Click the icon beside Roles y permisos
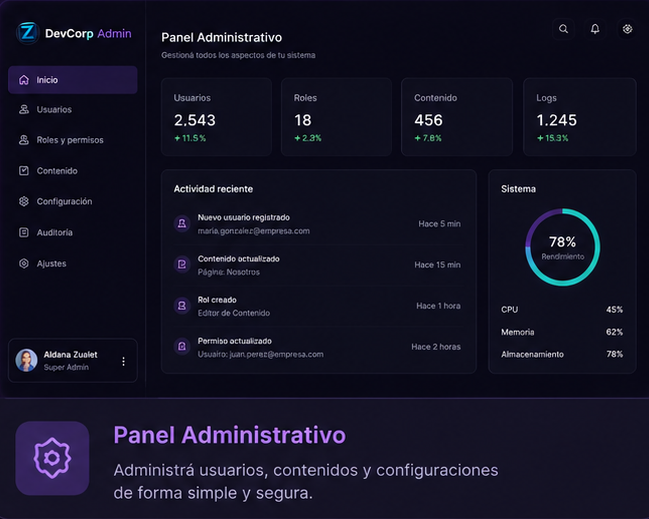The image size is (649, 519). point(24,140)
